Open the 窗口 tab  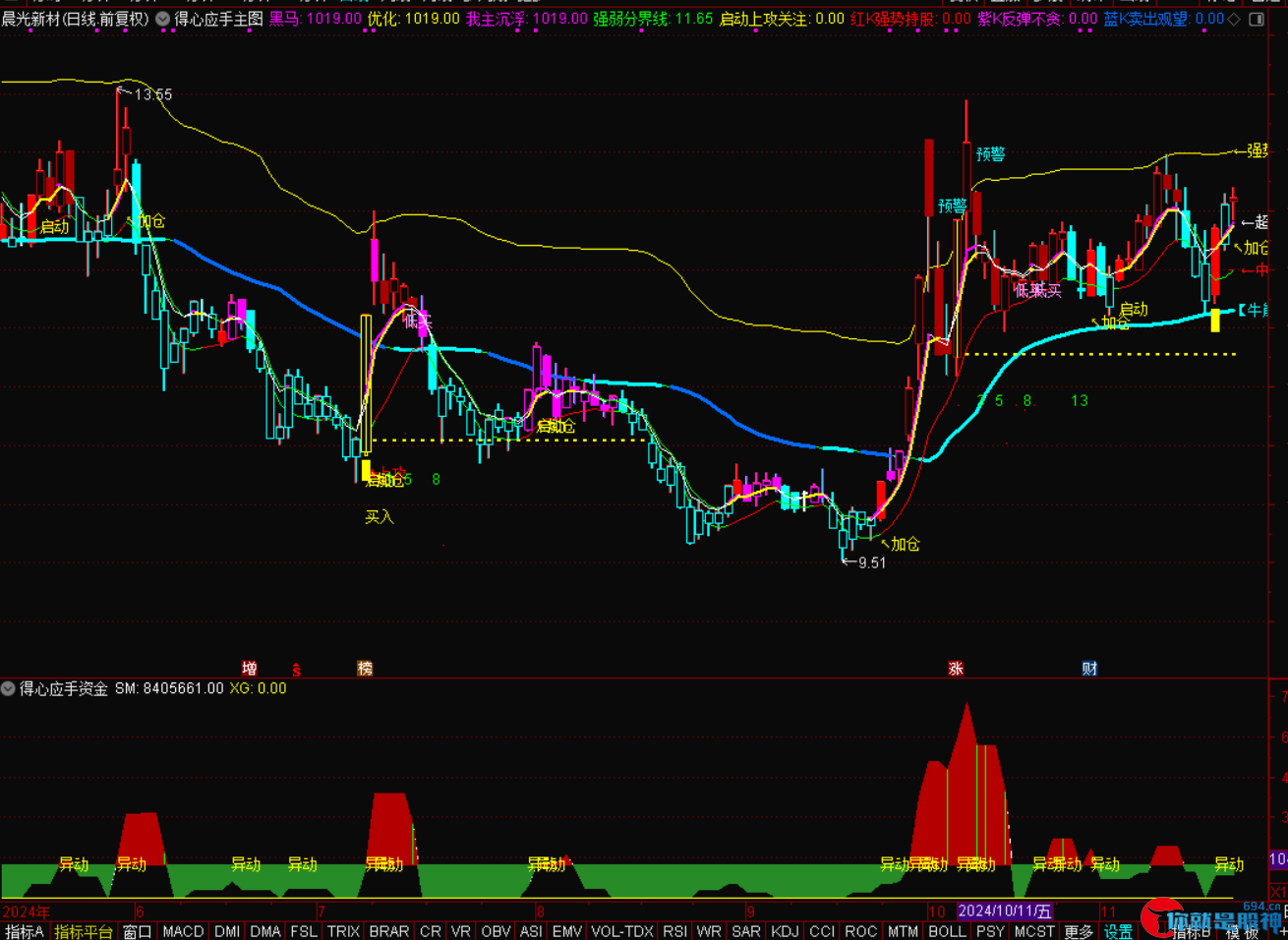coord(138,931)
